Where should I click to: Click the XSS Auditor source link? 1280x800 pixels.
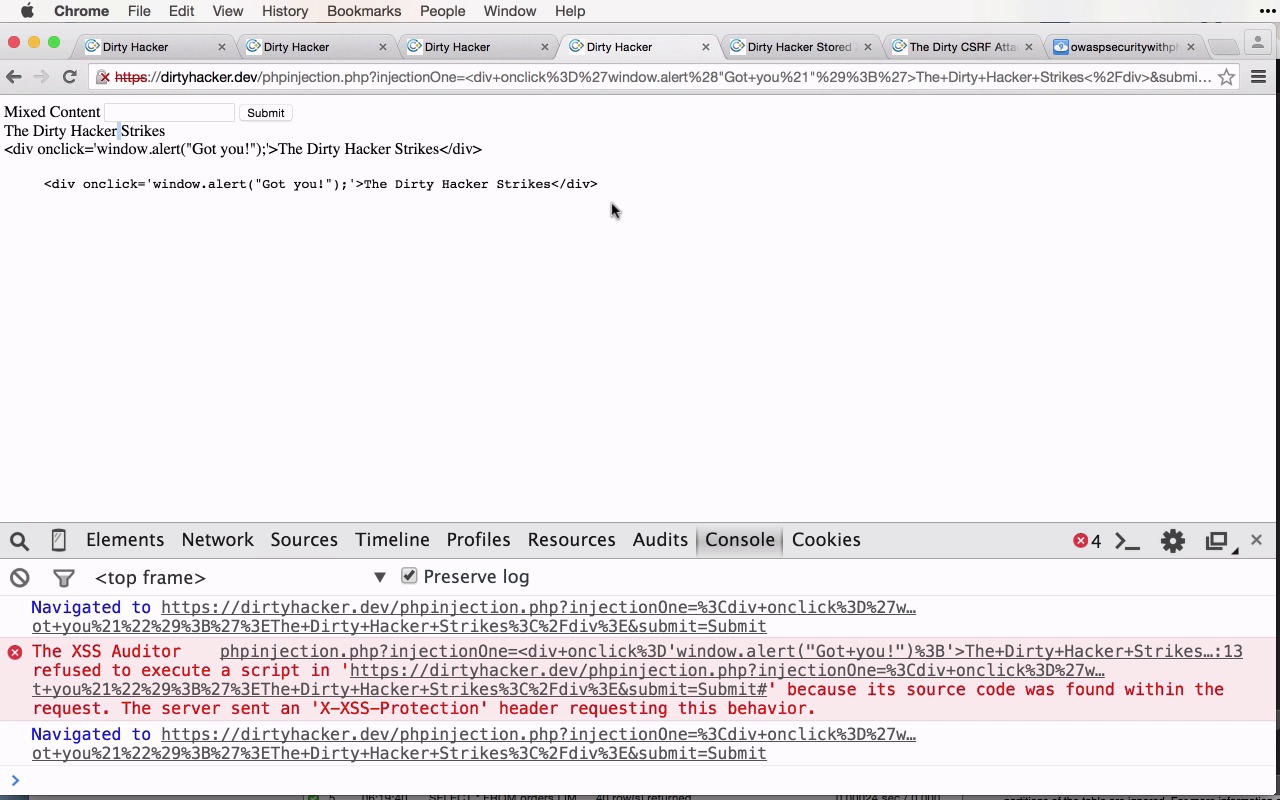tap(731, 651)
